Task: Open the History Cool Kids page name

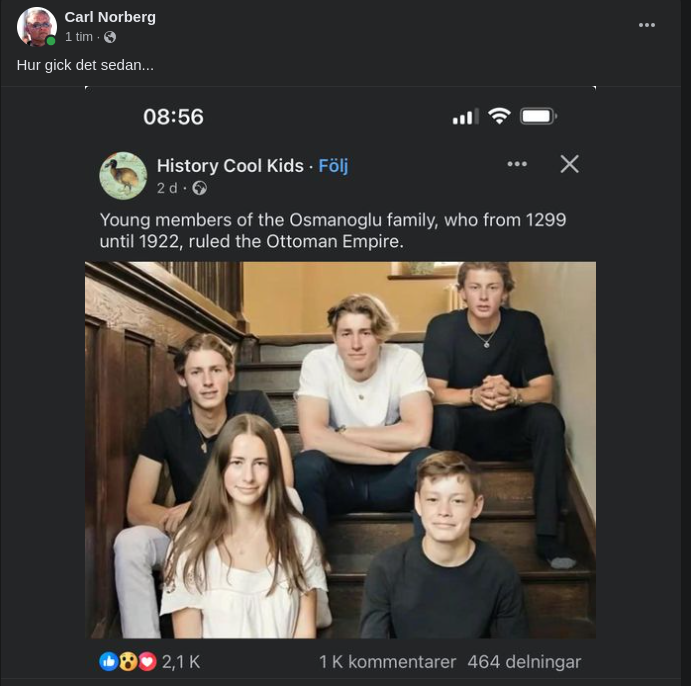Action: point(230,166)
